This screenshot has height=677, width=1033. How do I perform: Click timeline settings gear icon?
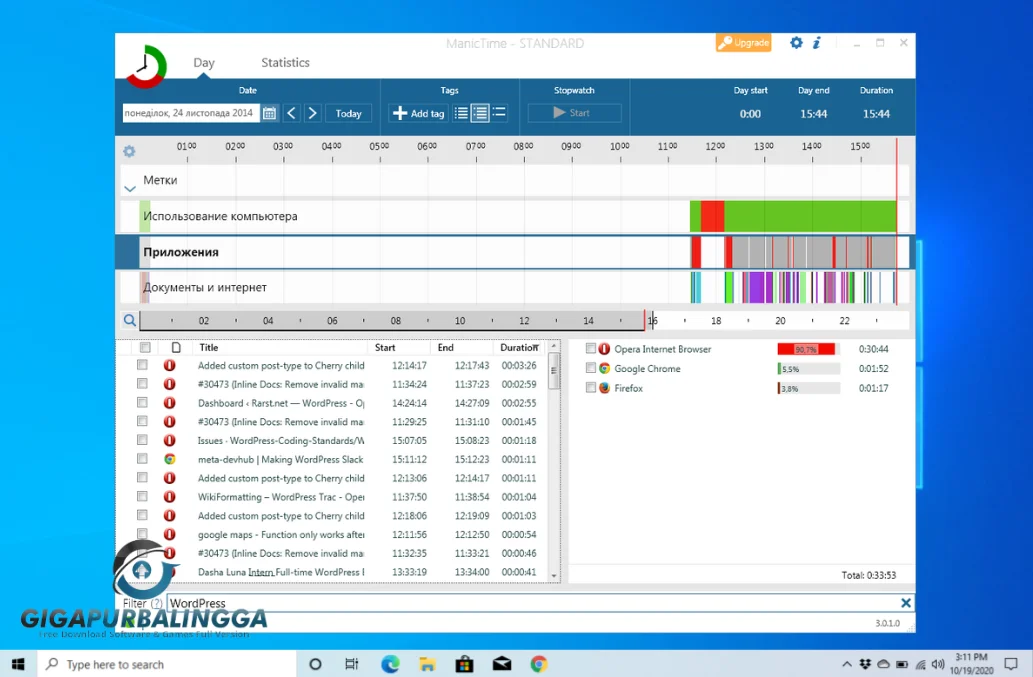pos(129,152)
